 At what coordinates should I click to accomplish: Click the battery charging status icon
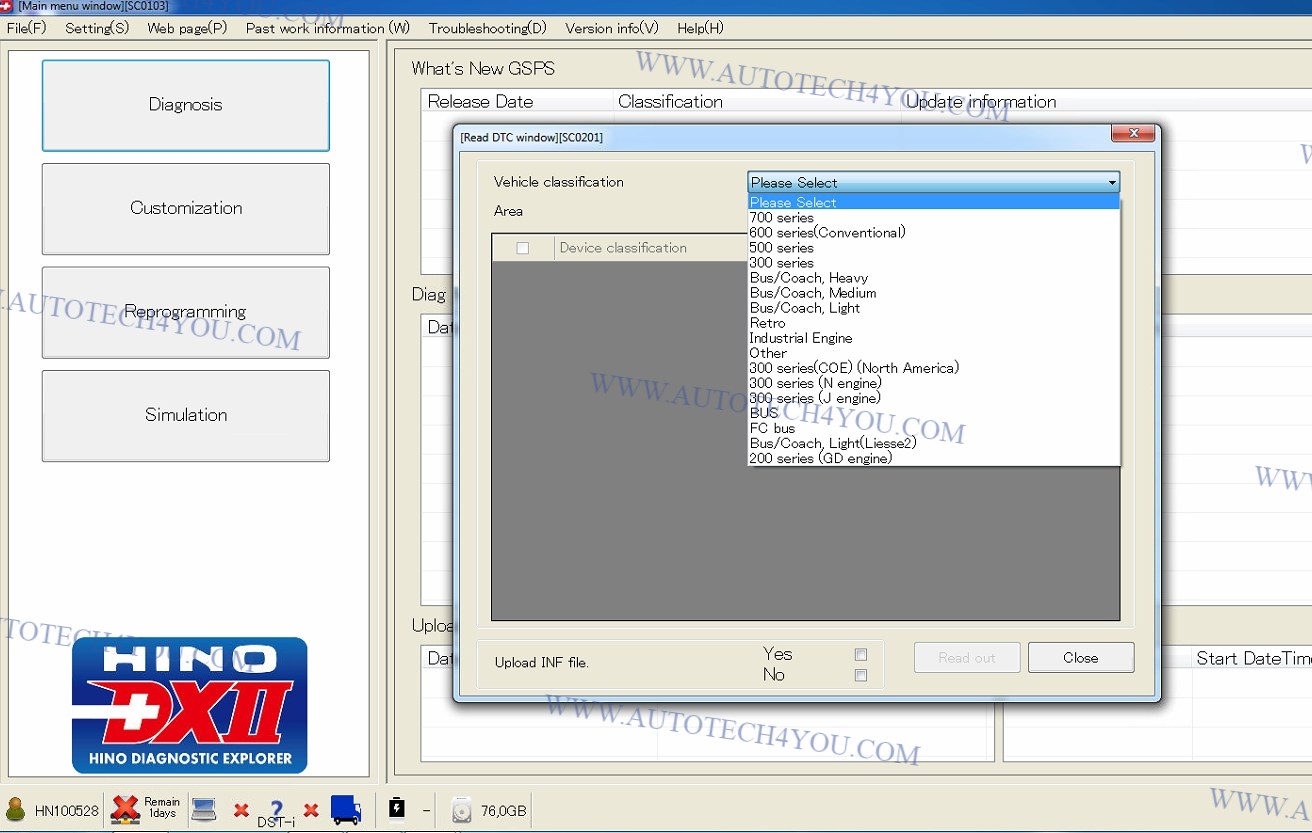pyautogui.click(x=397, y=808)
